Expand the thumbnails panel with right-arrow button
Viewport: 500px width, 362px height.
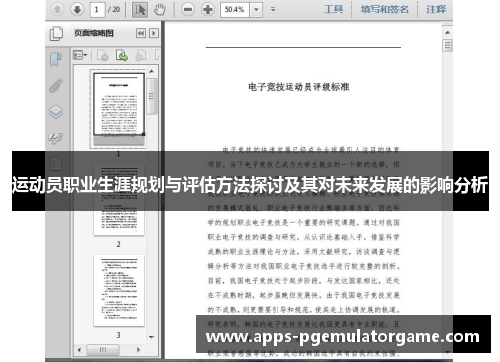click(154, 33)
